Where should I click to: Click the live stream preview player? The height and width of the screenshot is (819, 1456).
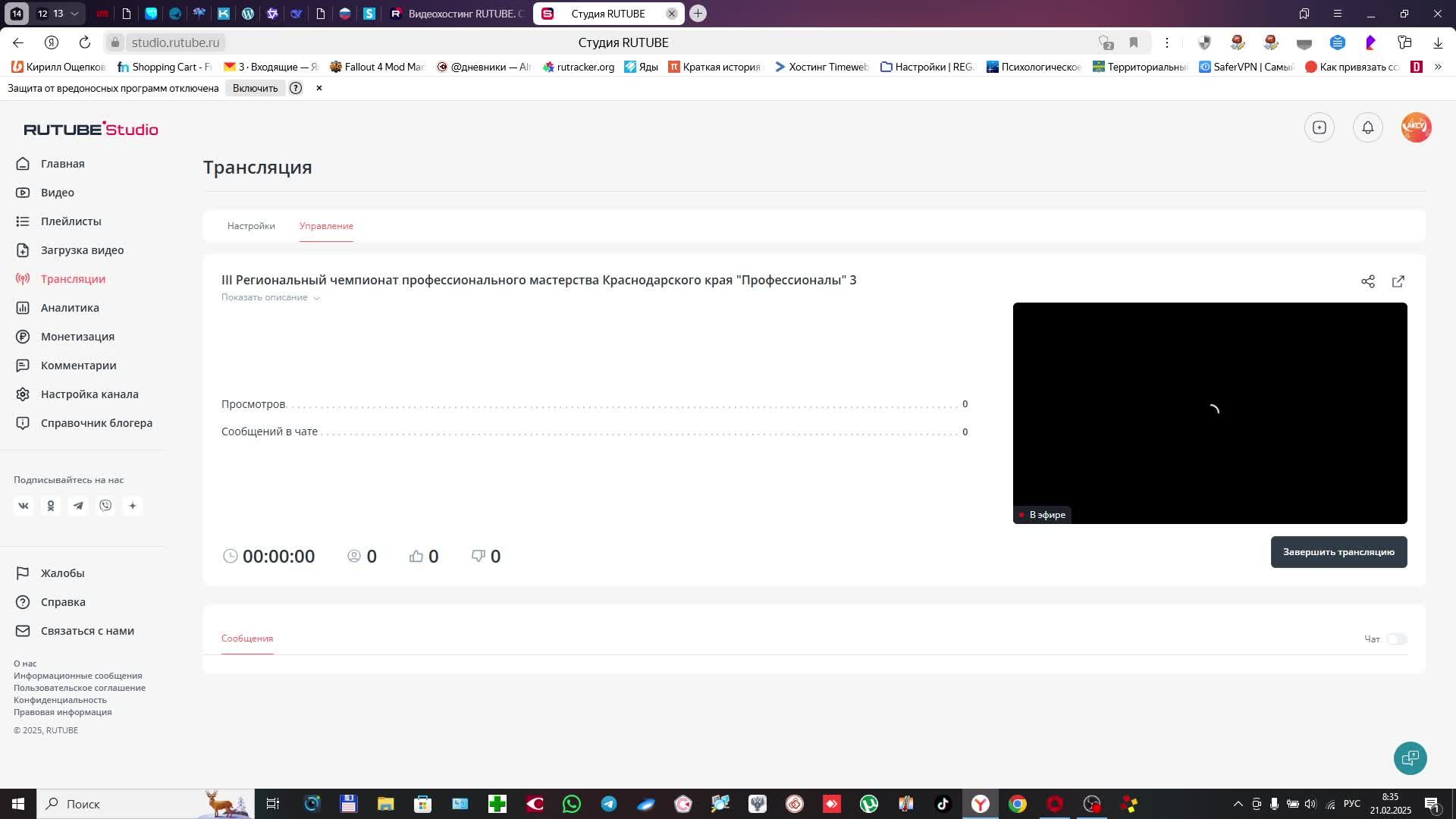click(1210, 413)
